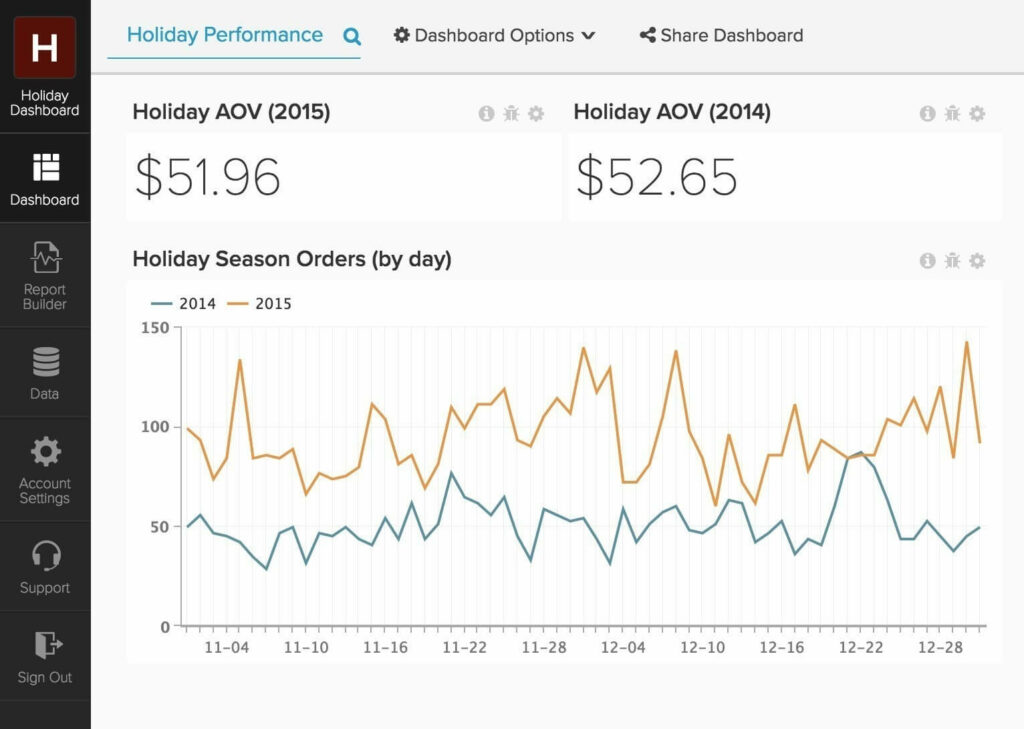Open Report Builder from the sidebar
The image size is (1024, 729).
click(x=46, y=257)
